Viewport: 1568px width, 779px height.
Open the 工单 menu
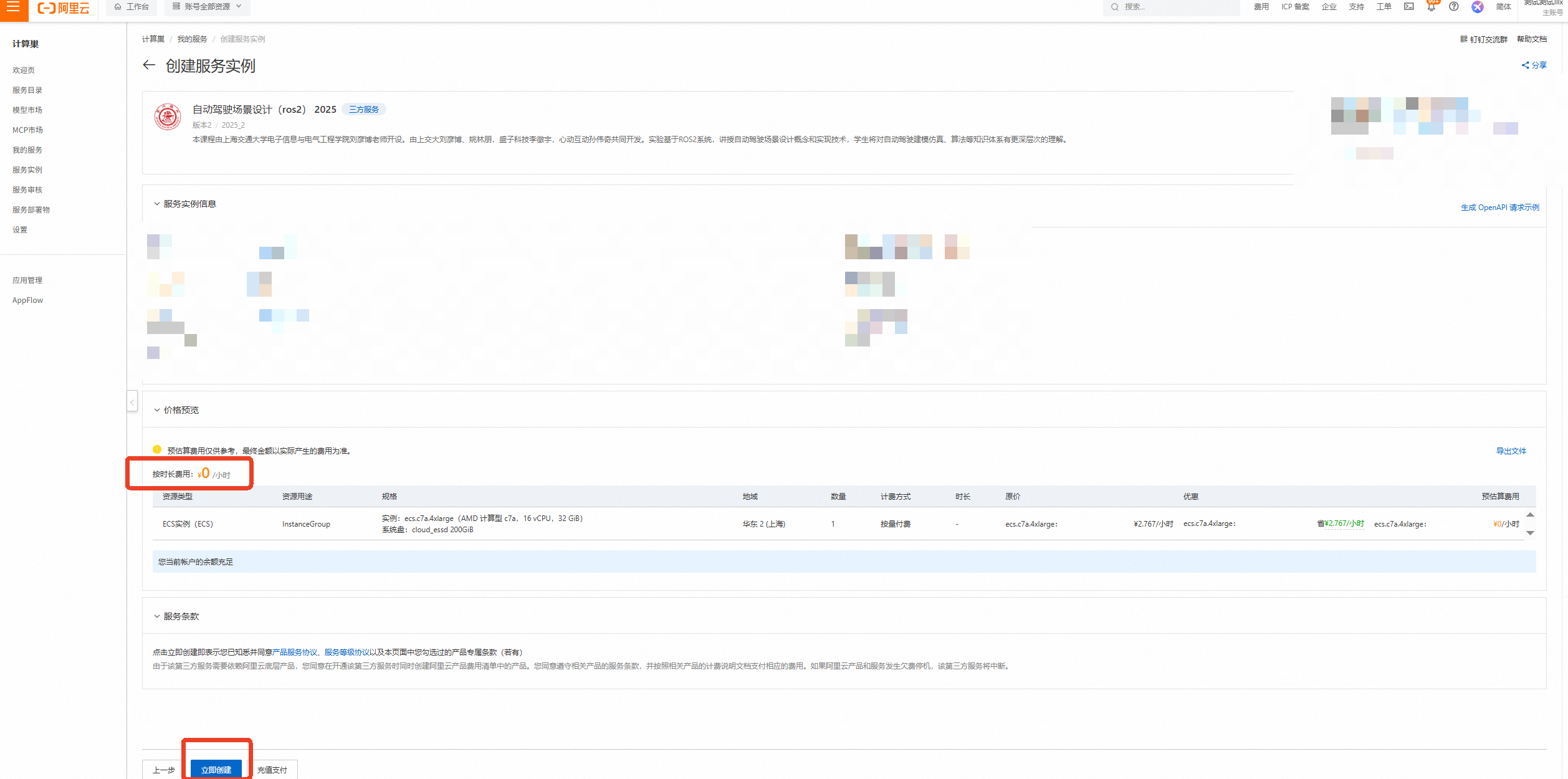[1384, 7]
